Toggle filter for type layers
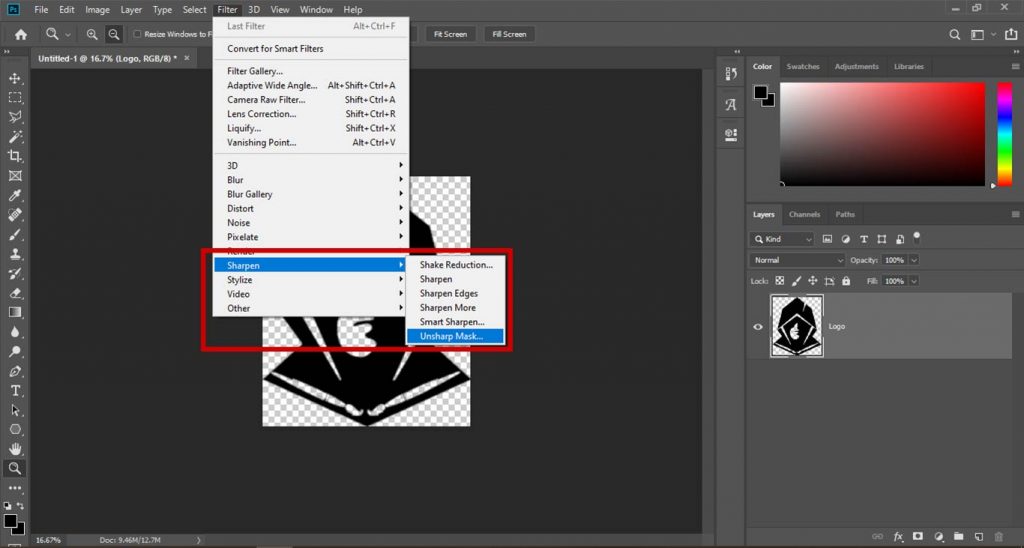 (x=864, y=239)
